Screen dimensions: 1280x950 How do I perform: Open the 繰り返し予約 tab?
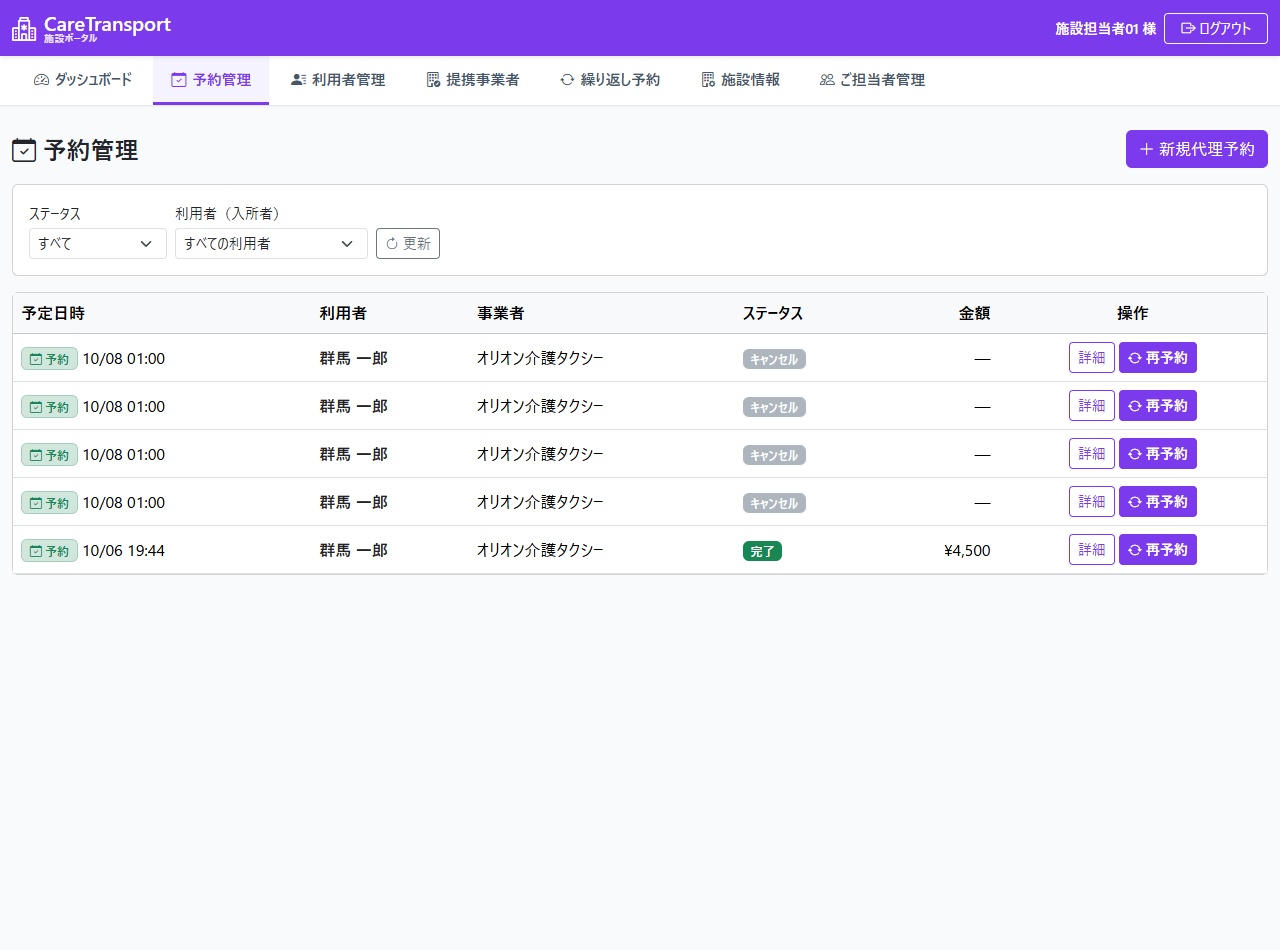click(x=610, y=80)
